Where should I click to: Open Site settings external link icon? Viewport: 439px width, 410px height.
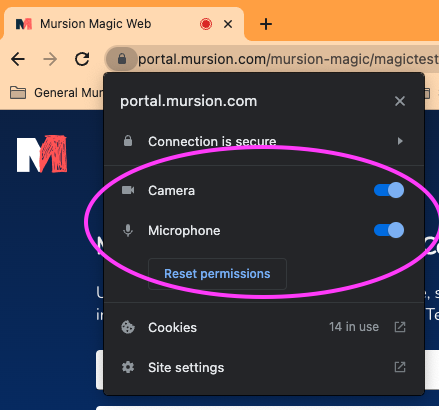[x=400, y=367]
